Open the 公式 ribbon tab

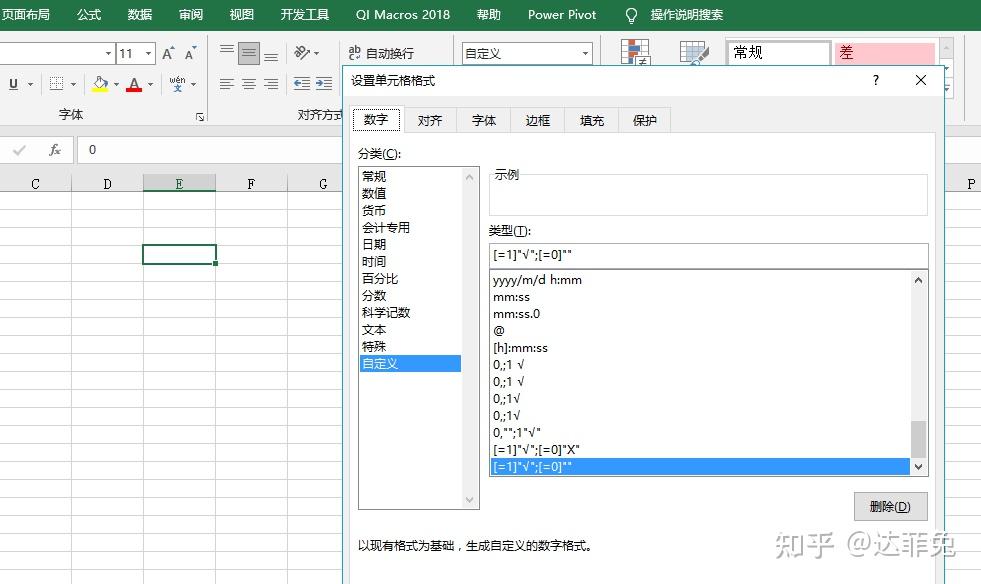89,14
